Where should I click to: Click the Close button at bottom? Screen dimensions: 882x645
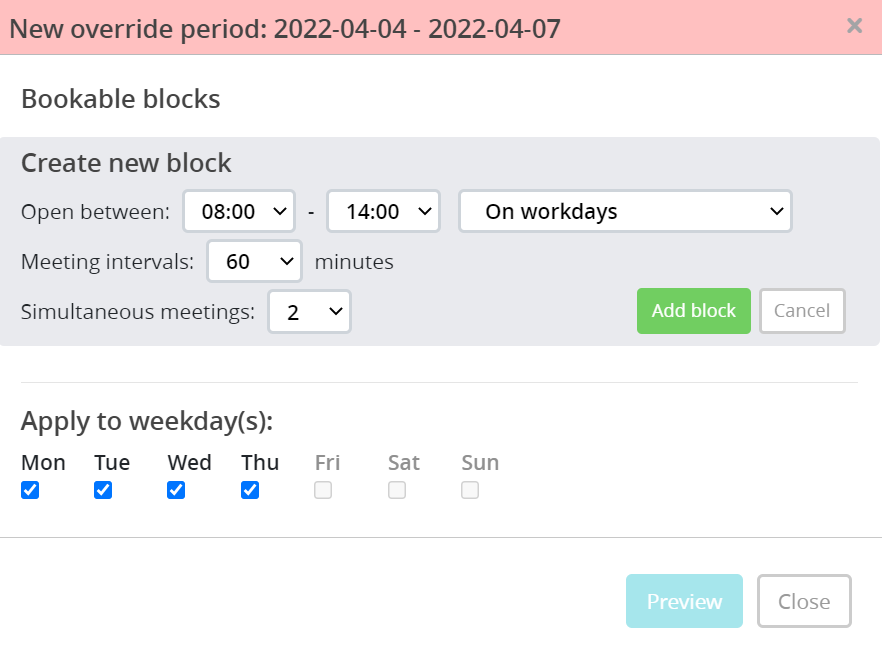tap(804, 601)
